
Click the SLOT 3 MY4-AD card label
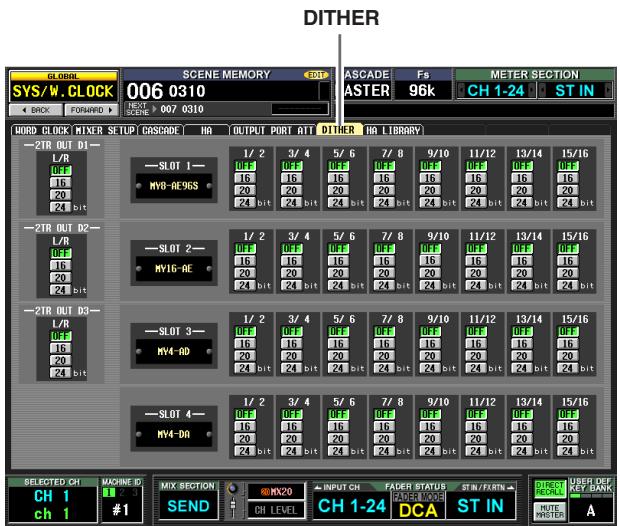(x=174, y=352)
